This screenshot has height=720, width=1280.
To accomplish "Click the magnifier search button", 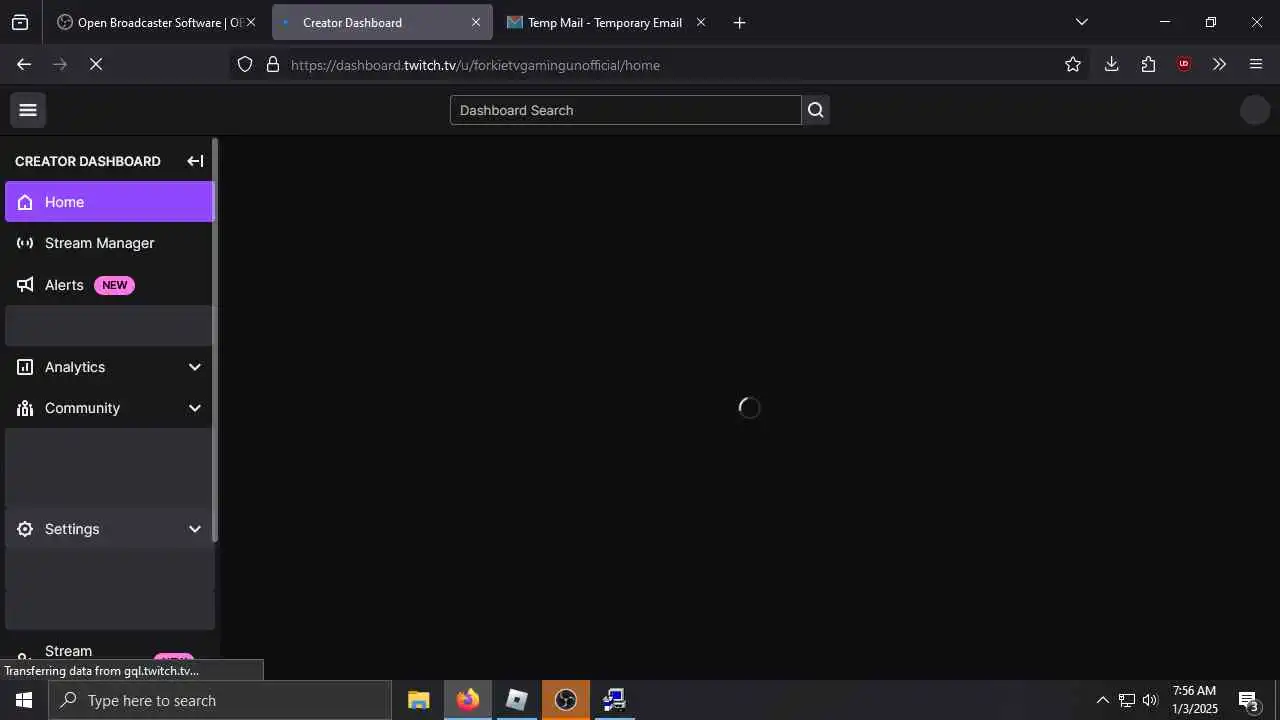I will pos(816,110).
